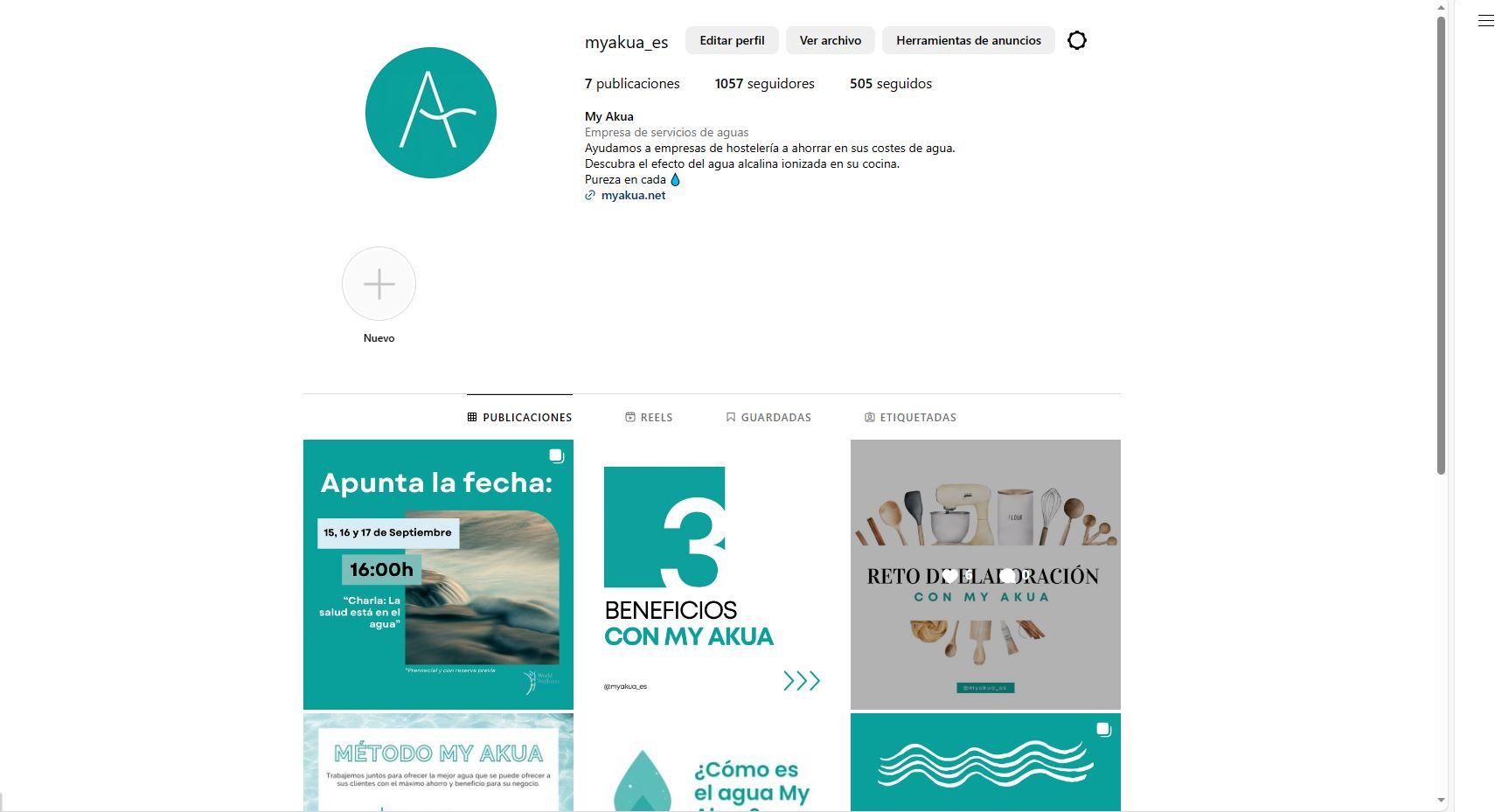Click the link chain icon beside myakua.net
Image resolution: width=1495 pixels, height=812 pixels.
click(x=590, y=196)
